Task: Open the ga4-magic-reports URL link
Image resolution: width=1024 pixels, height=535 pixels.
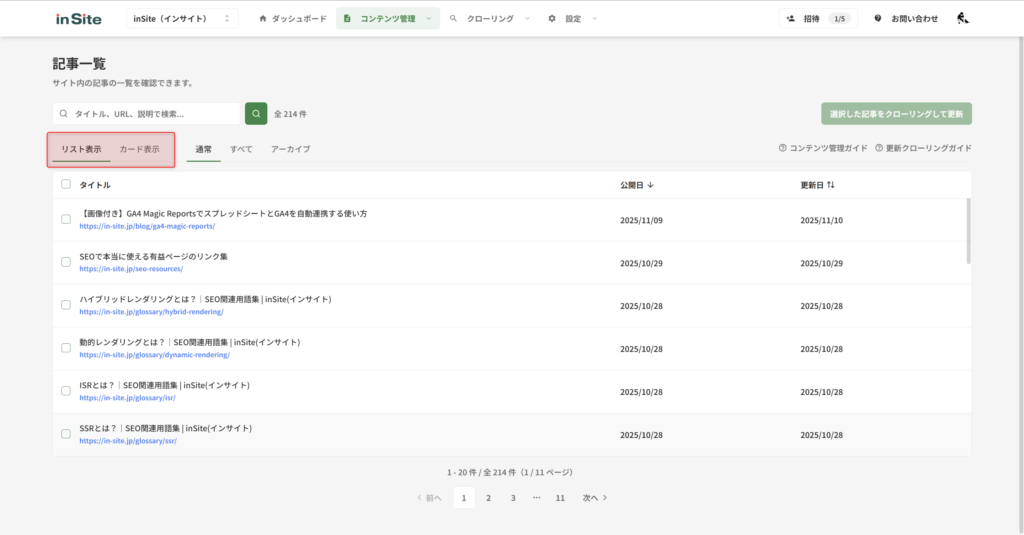Action: pos(147,226)
